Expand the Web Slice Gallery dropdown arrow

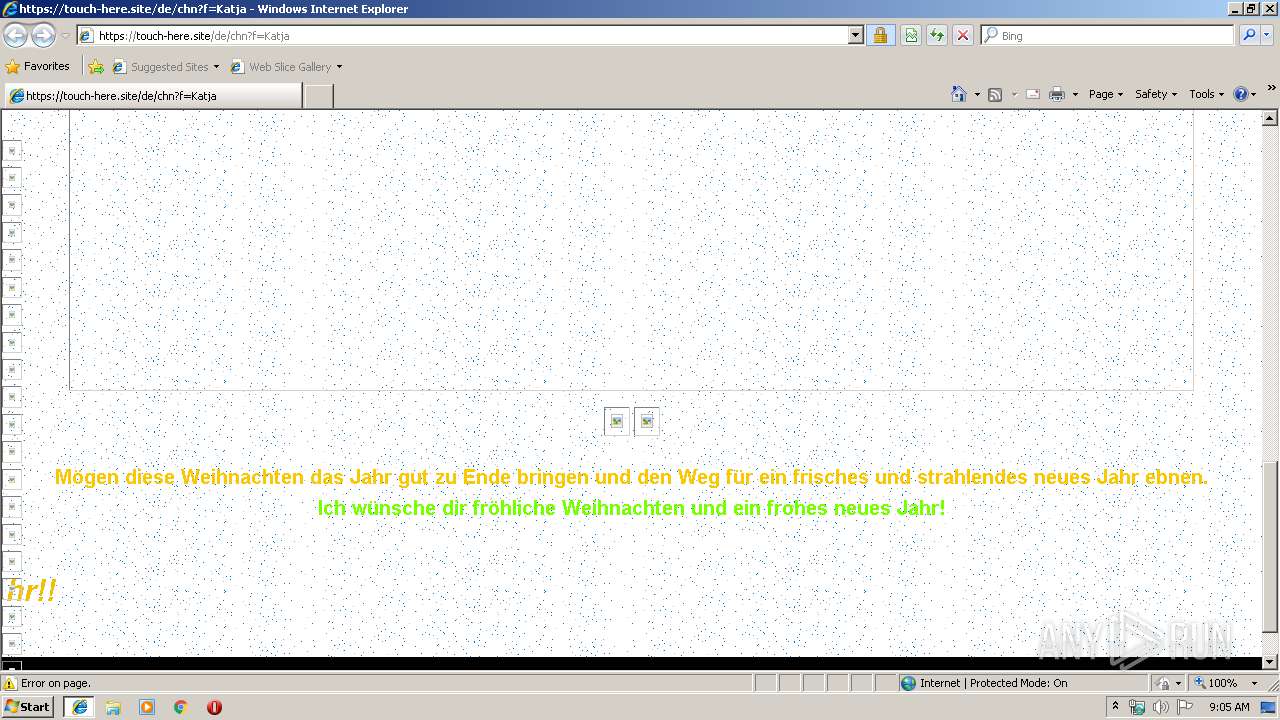click(339, 67)
